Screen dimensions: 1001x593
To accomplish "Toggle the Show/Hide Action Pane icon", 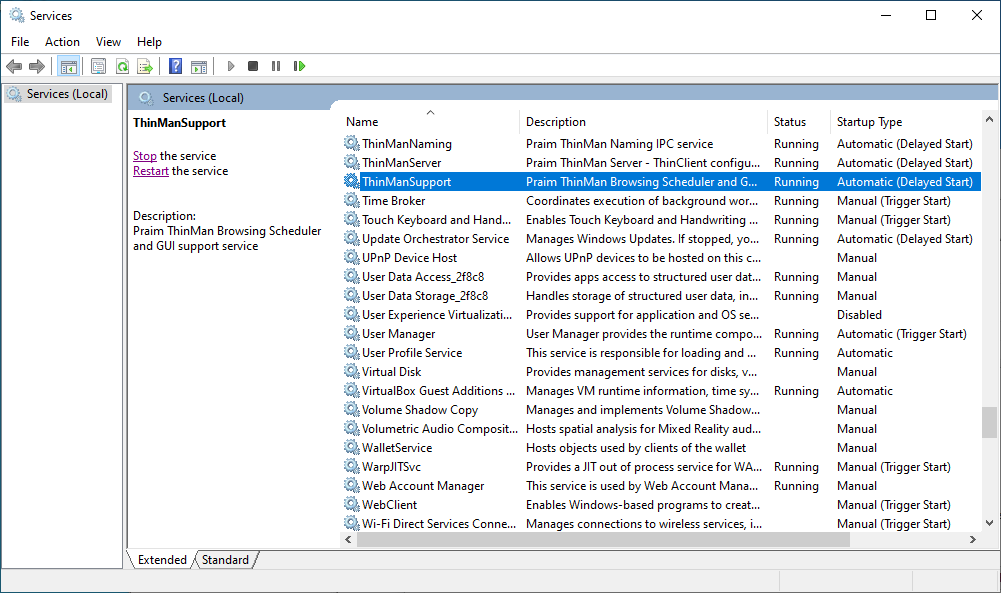I will coord(199,66).
